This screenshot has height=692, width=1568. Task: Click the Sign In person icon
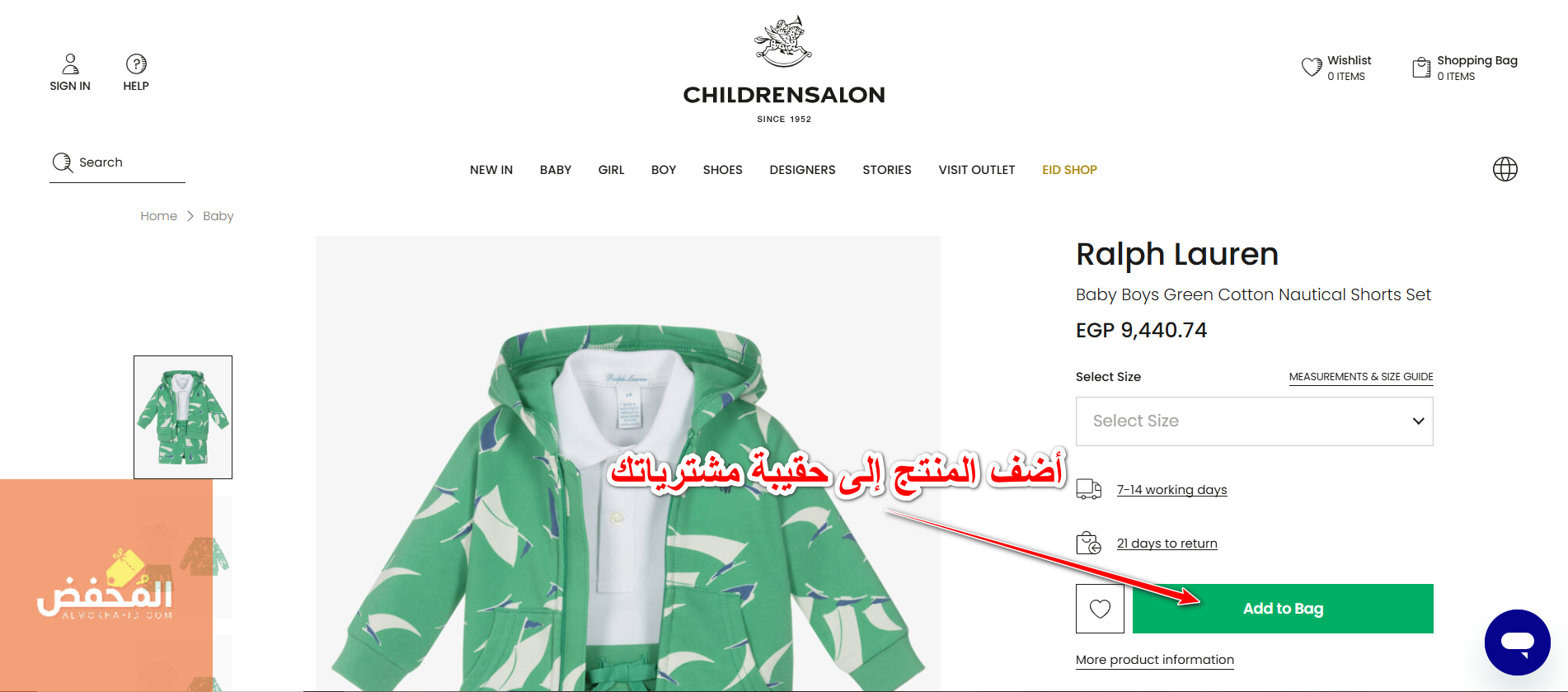[x=70, y=64]
